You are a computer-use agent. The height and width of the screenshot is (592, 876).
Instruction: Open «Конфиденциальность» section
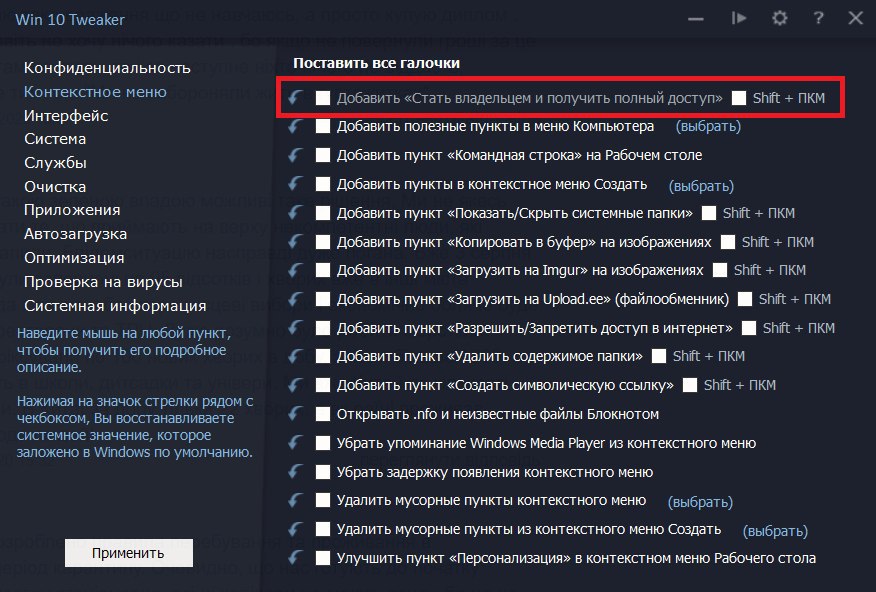point(107,68)
